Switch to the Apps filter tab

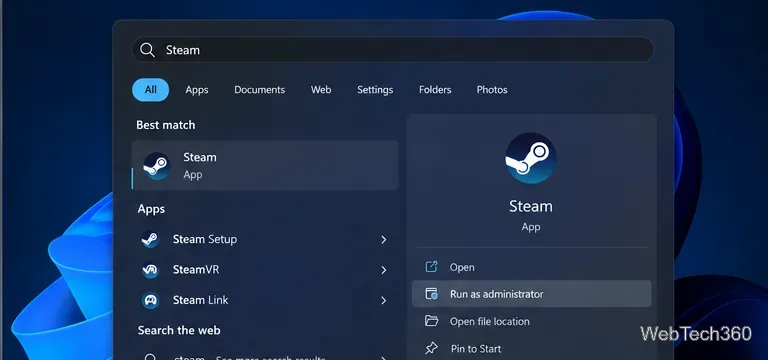tap(196, 90)
